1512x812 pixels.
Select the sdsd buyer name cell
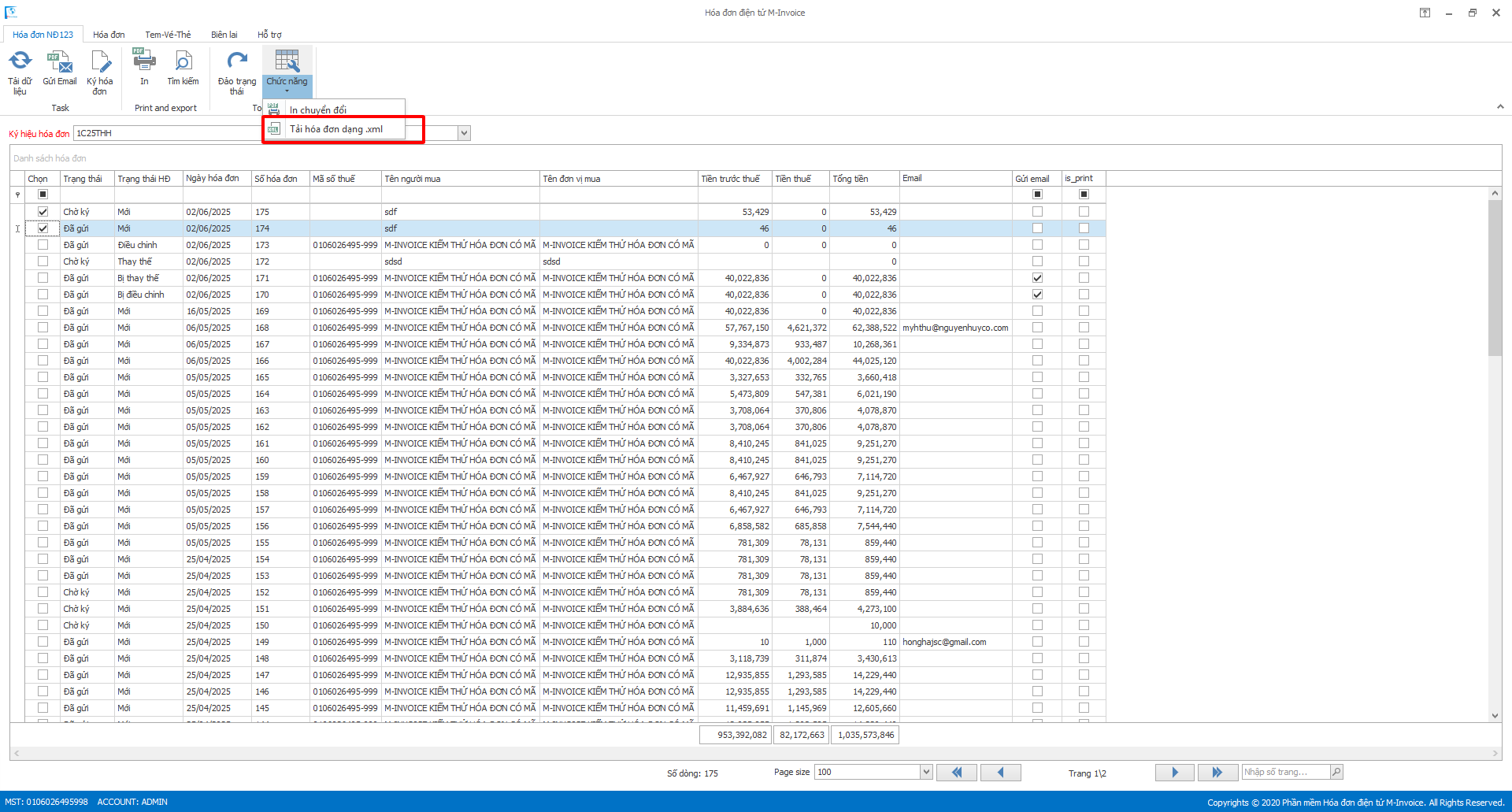[461, 261]
